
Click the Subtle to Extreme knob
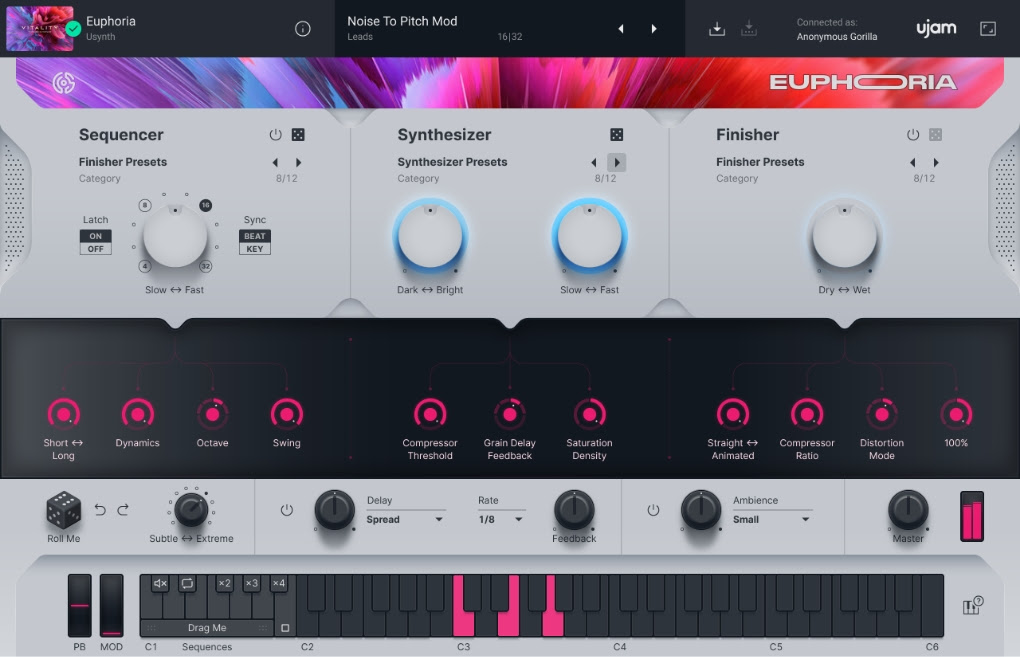click(191, 509)
